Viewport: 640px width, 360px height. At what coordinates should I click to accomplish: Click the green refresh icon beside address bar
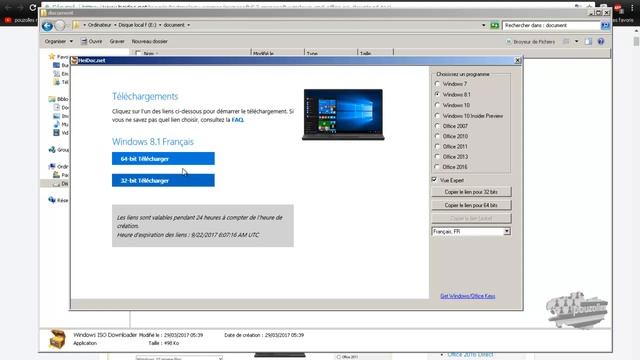495,25
